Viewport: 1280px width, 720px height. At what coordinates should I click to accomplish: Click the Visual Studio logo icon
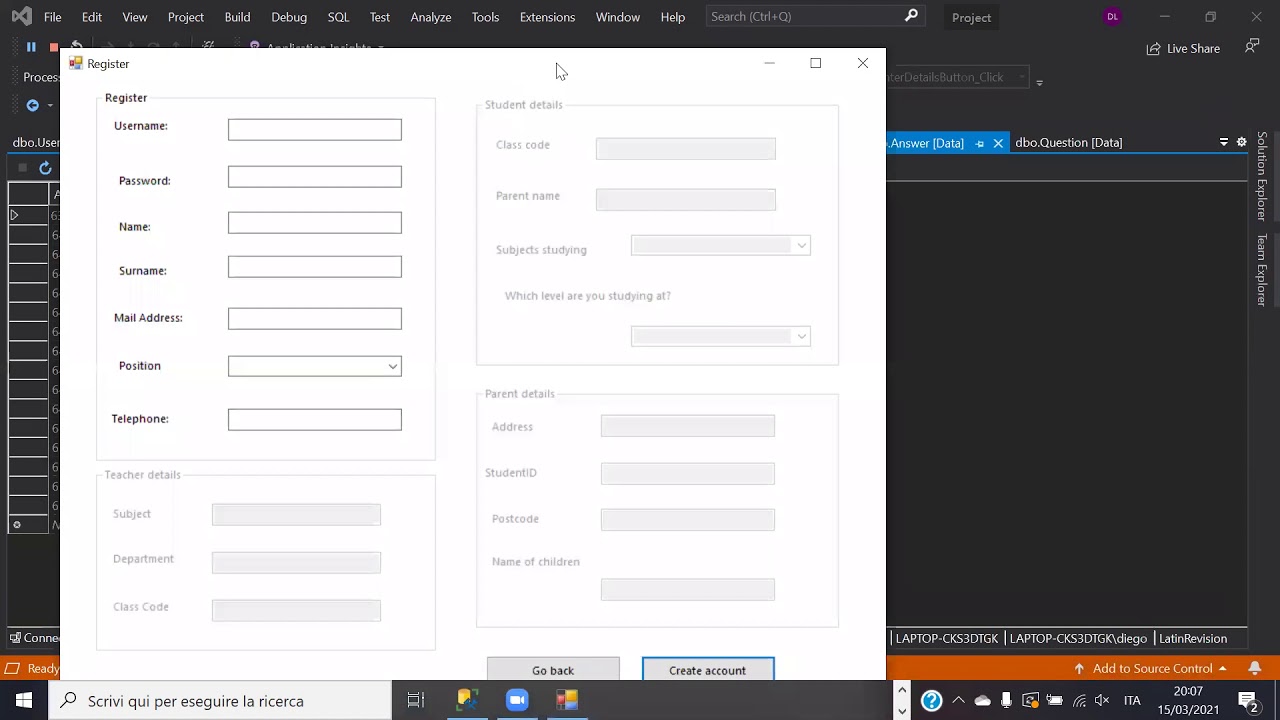[20, 17]
